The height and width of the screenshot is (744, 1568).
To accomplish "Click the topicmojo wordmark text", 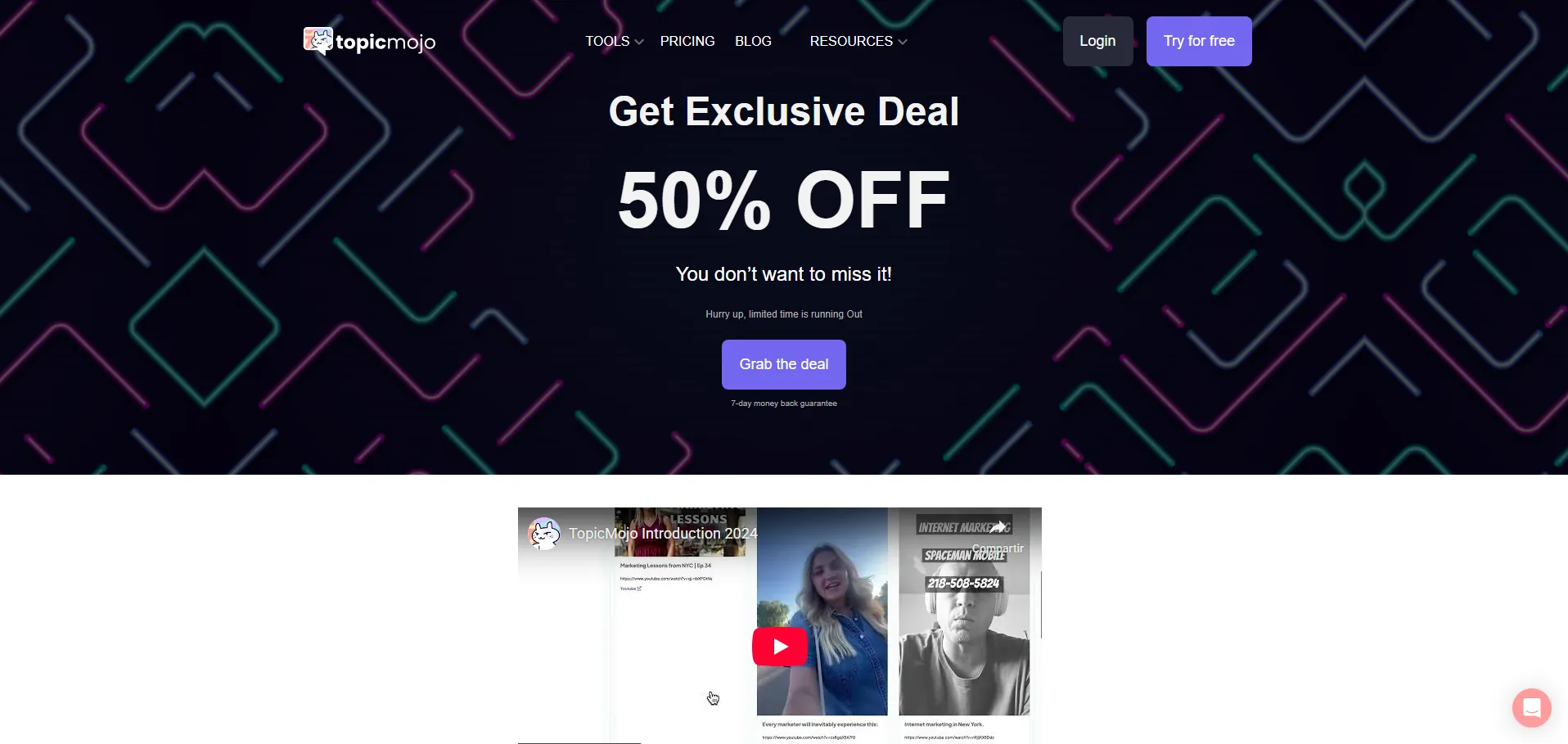I will click(x=385, y=42).
